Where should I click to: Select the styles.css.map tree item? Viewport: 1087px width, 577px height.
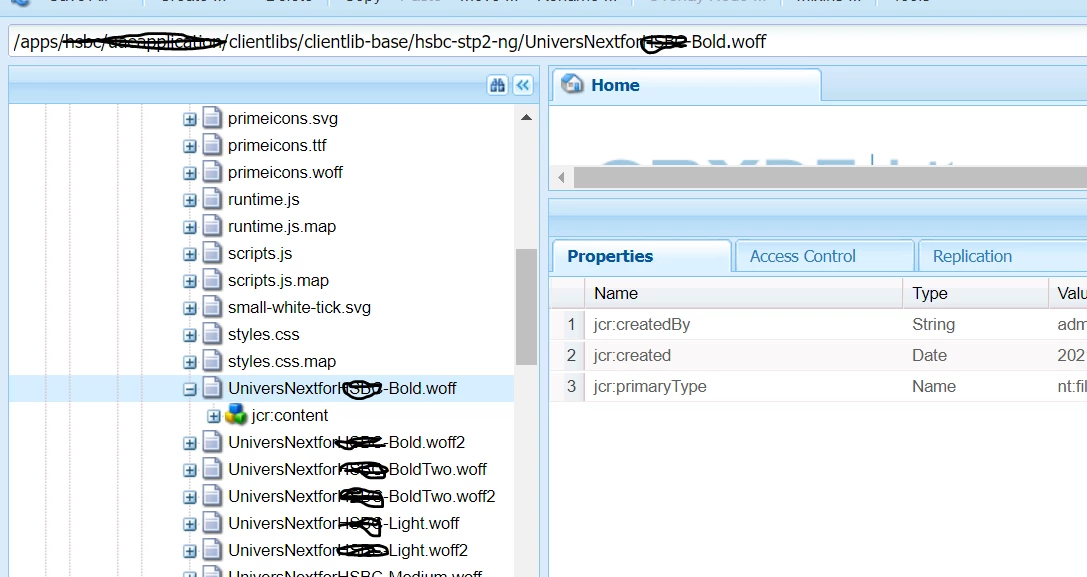(282, 362)
